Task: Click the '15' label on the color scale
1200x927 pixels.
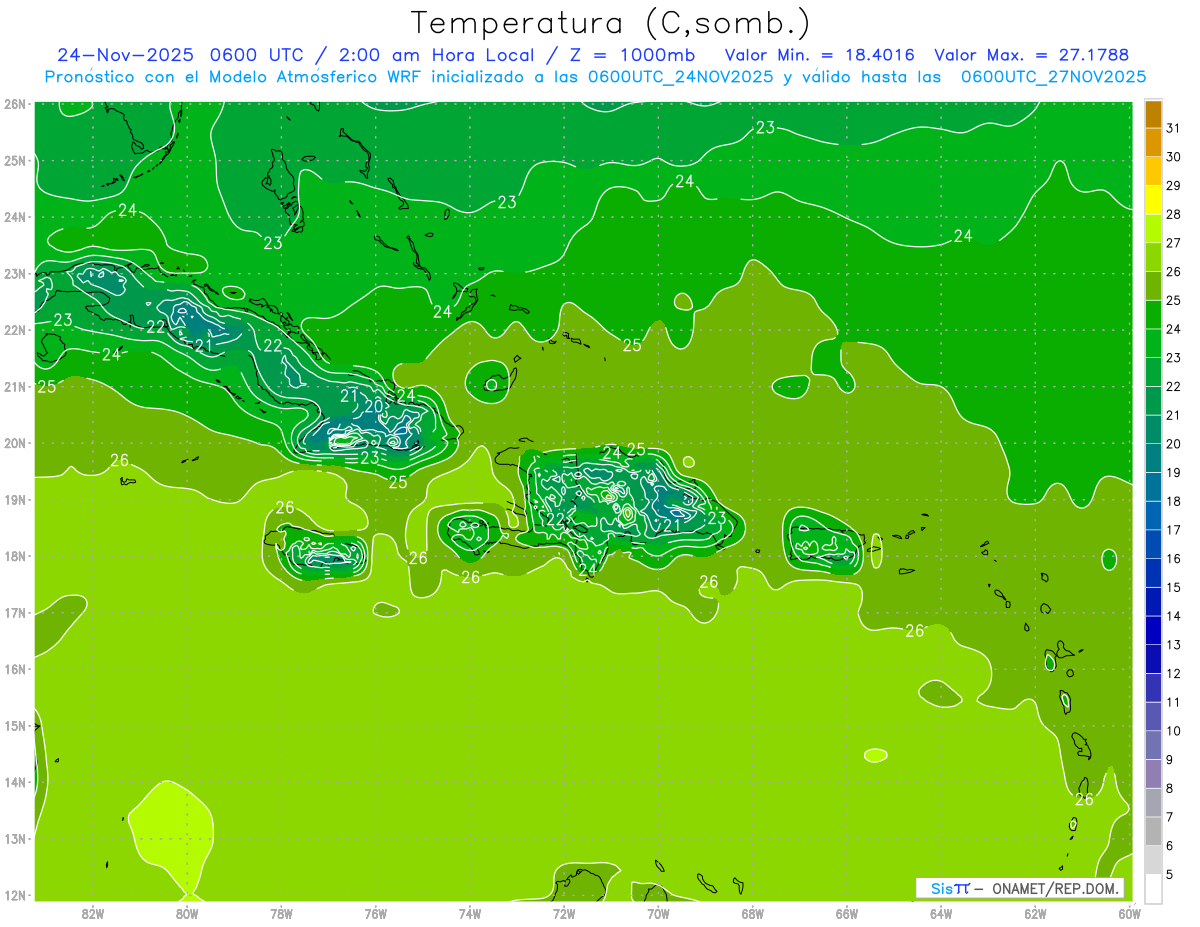Action: pos(1174,588)
